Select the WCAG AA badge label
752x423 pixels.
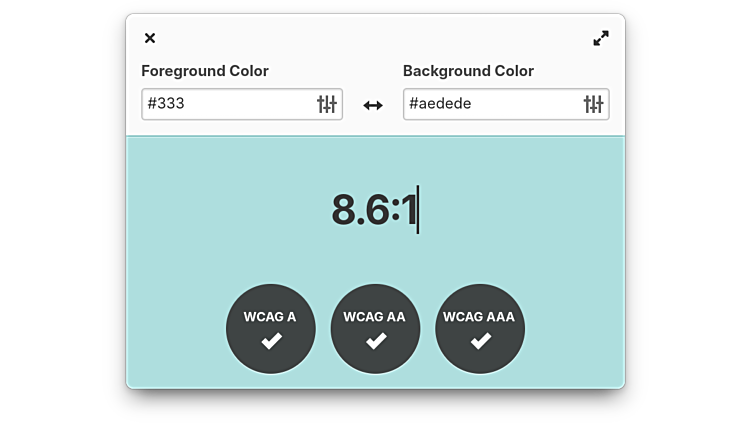point(375,317)
